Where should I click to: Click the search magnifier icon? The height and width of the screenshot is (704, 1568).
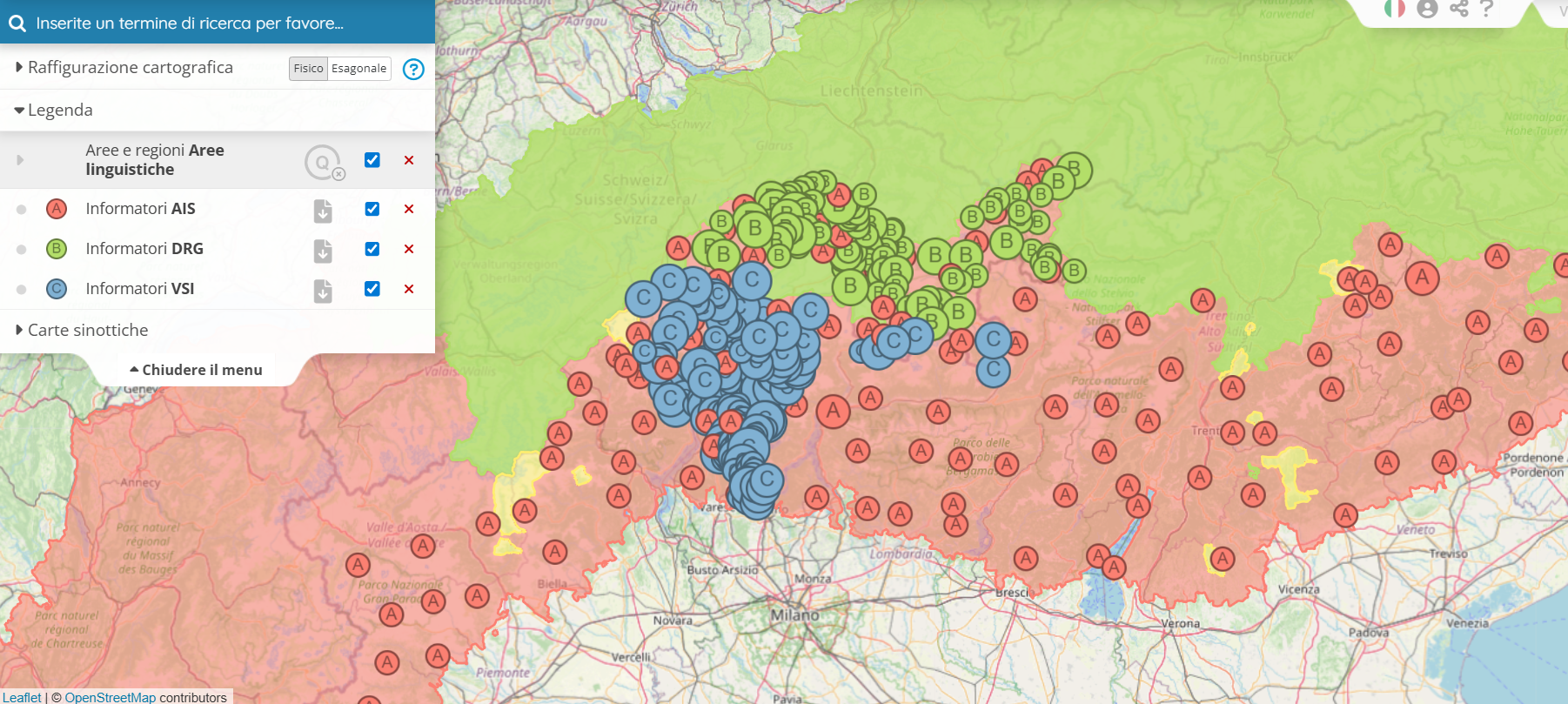tap(17, 23)
